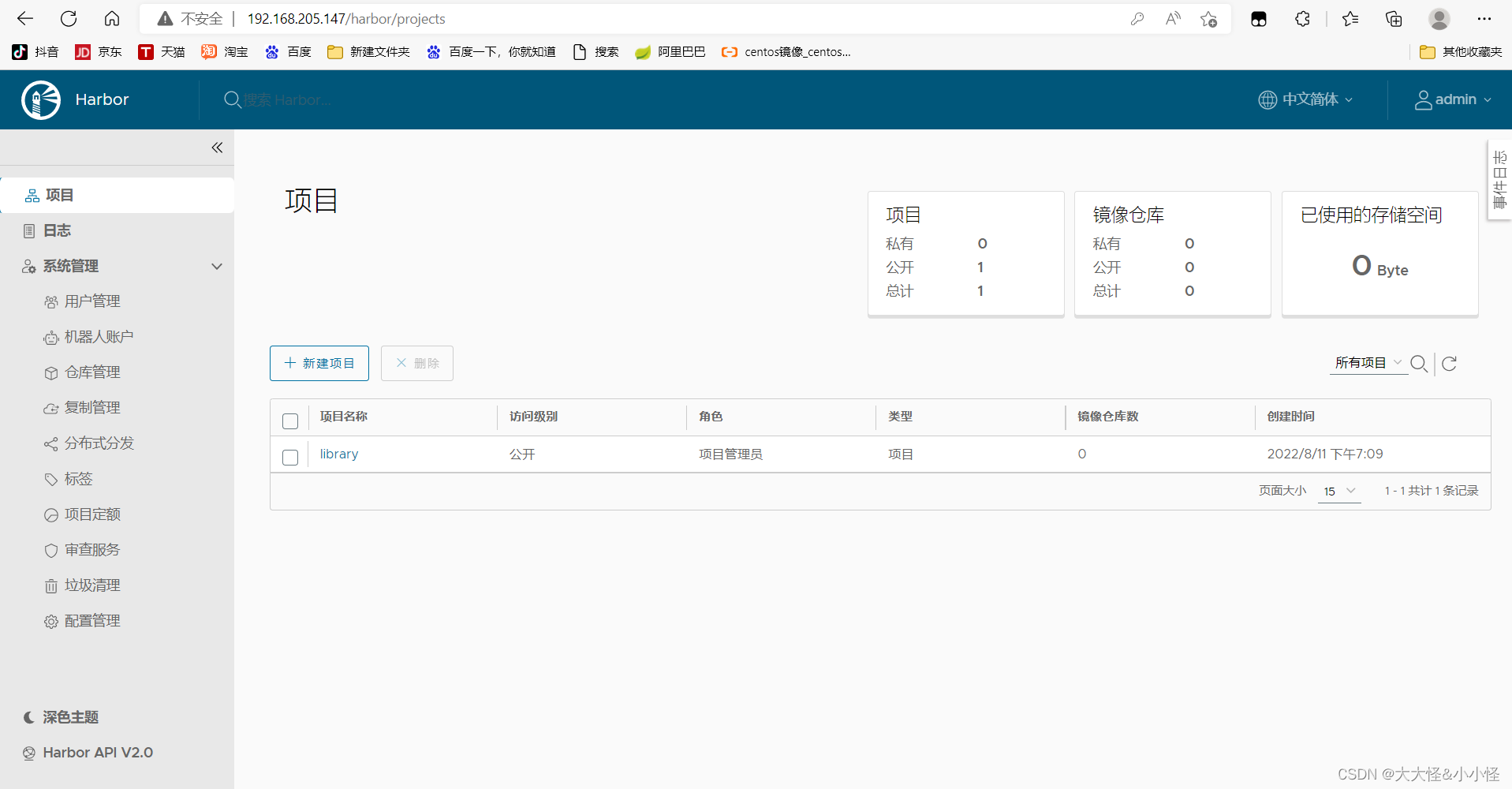
Task: Open 垃圾清理 page
Action: 92,585
